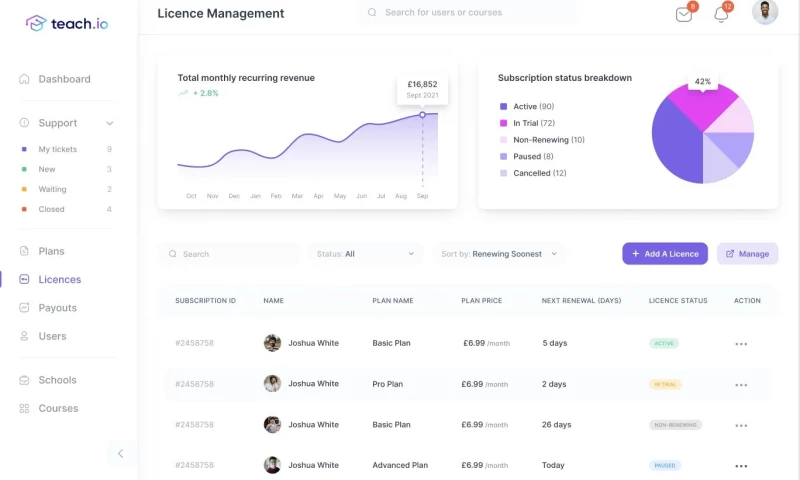Viewport: 800px width, 480px height.
Task: Open actions menu for the Pro Plan row
Action: (741, 385)
